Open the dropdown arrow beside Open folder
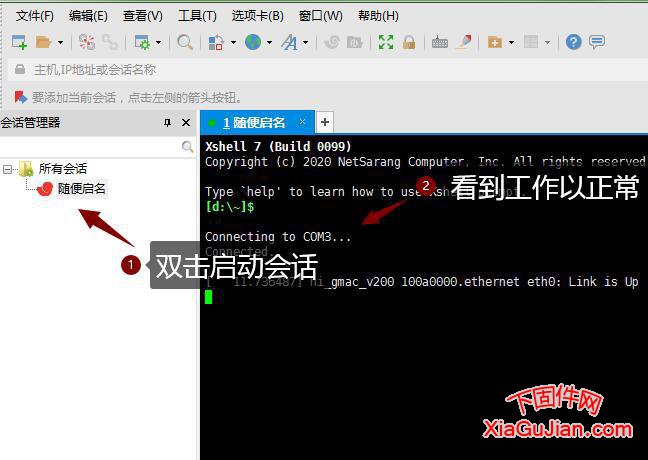Image resolution: width=648 pixels, height=460 pixels. pos(60,43)
